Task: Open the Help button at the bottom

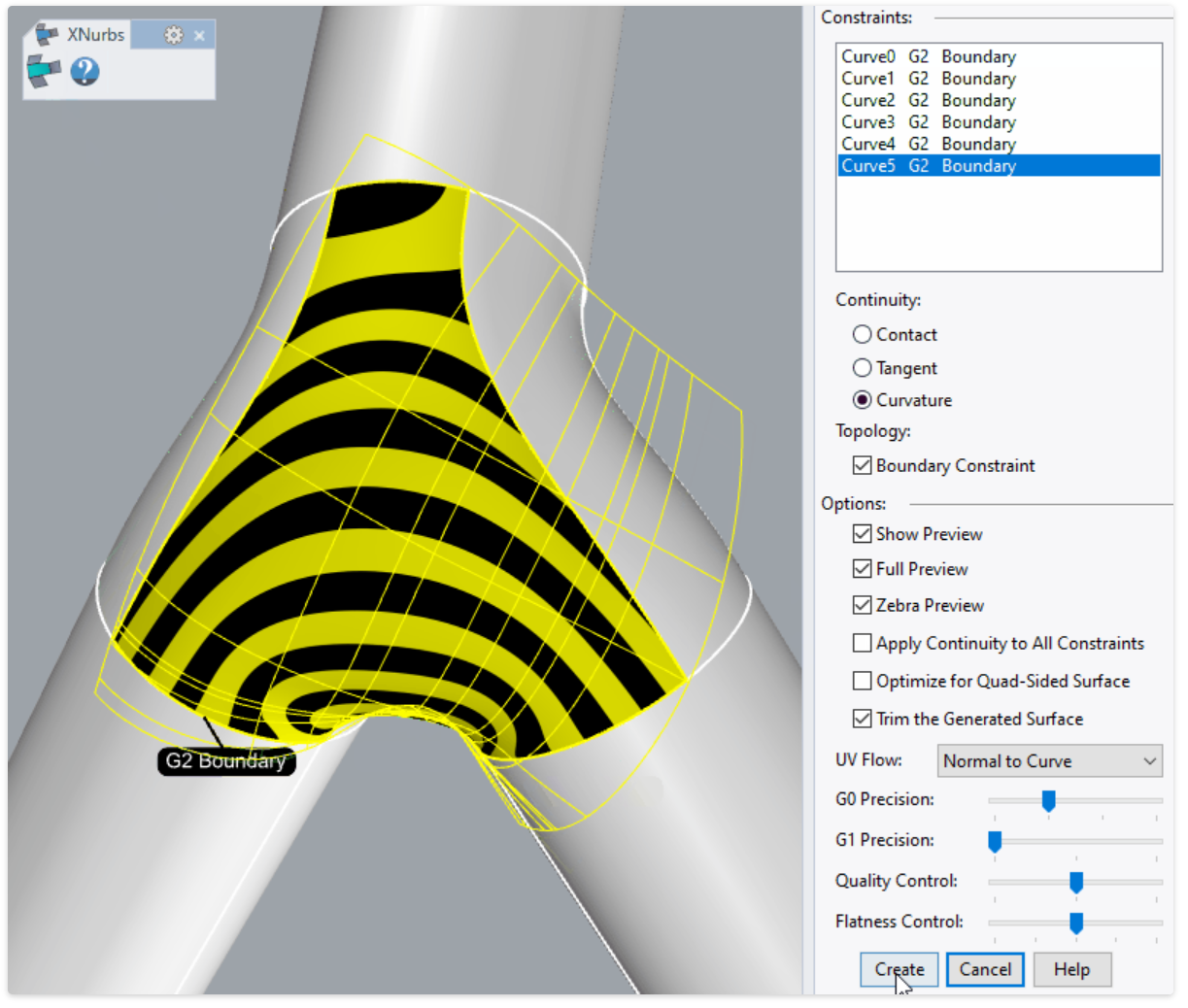Action: (x=1071, y=969)
